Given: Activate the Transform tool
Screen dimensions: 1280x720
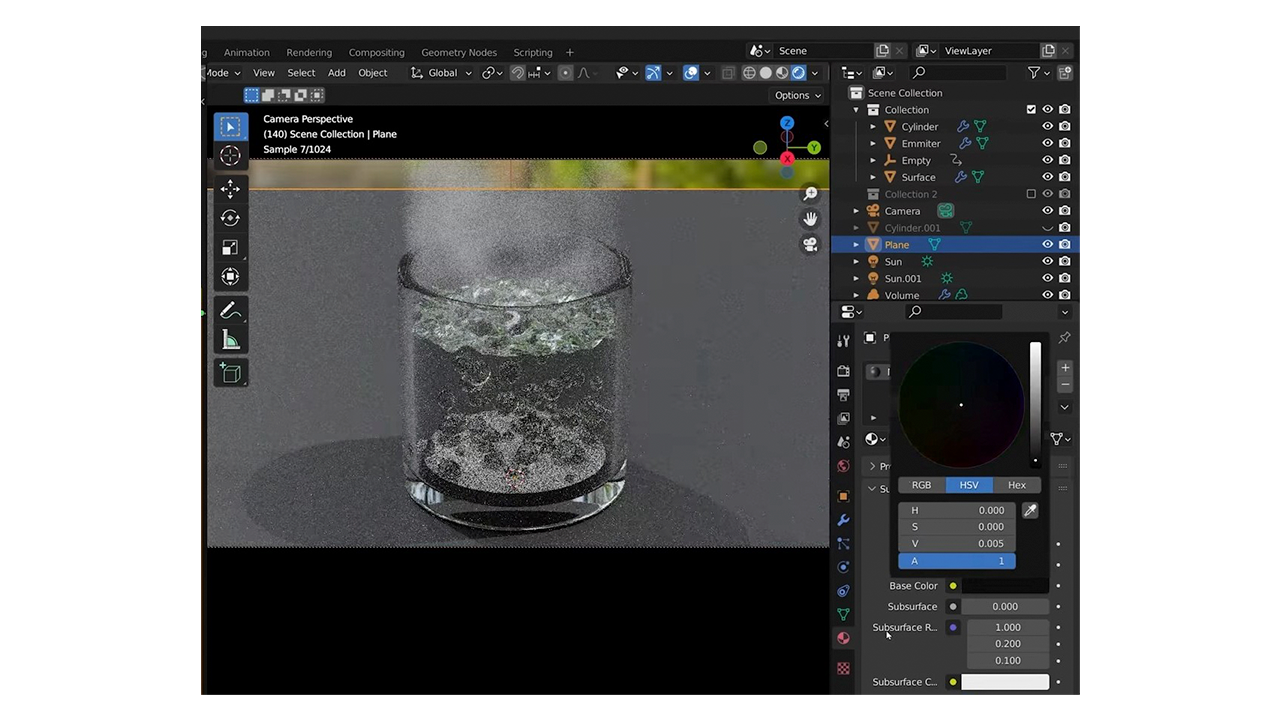Looking at the screenshot, I should [x=230, y=276].
